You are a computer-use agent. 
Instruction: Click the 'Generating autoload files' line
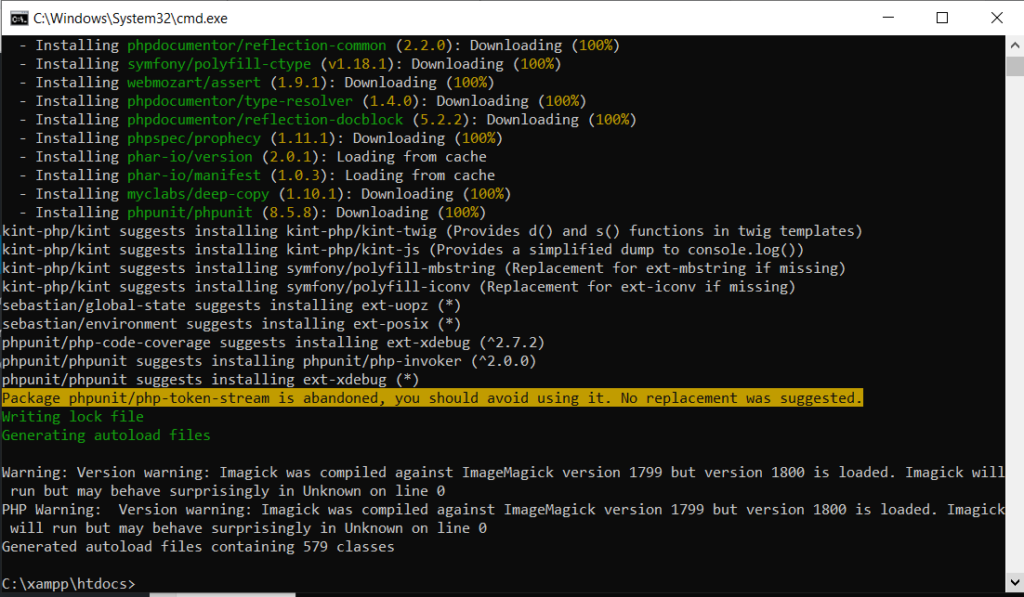click(106, 435)
